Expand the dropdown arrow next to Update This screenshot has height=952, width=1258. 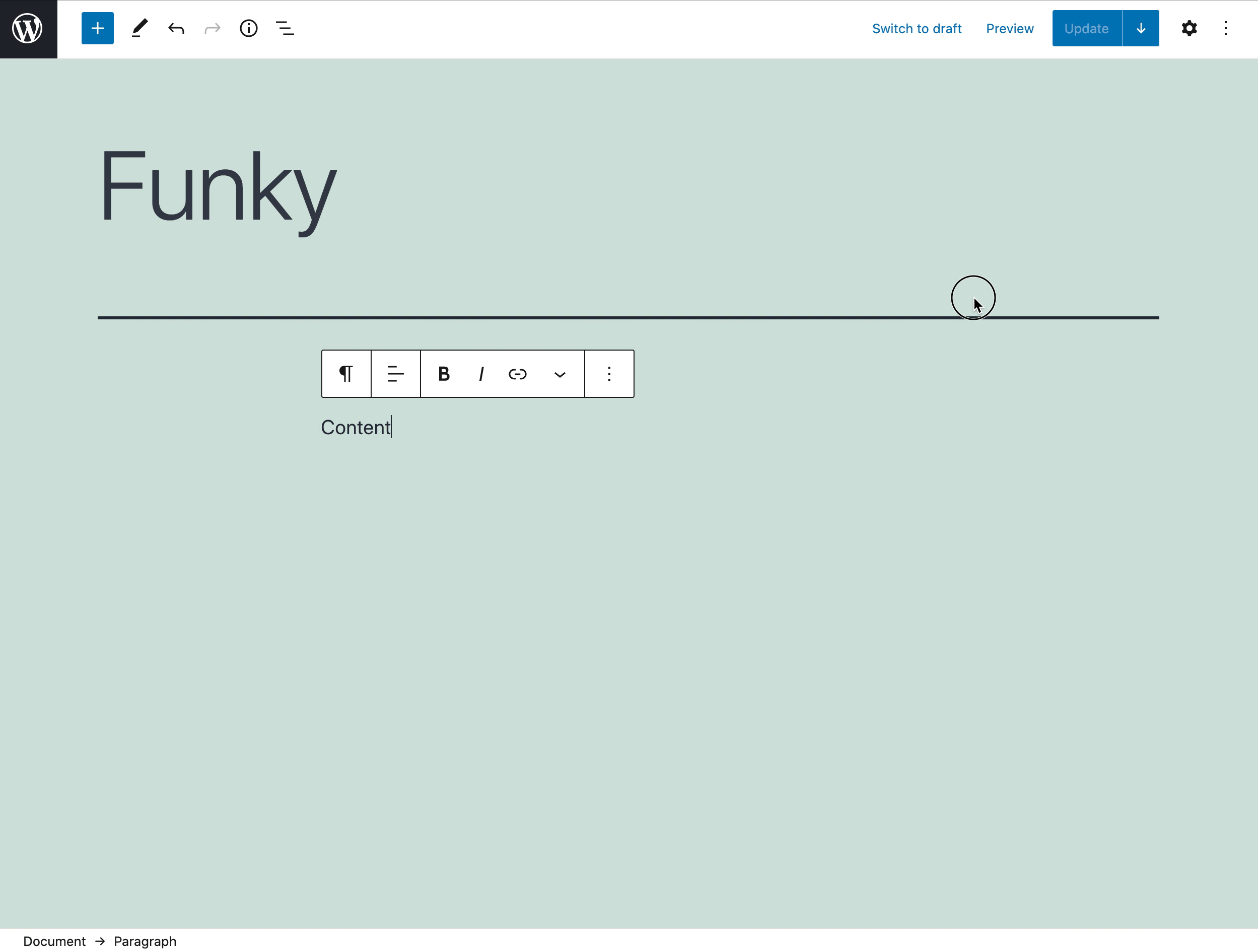[1140, 28]
